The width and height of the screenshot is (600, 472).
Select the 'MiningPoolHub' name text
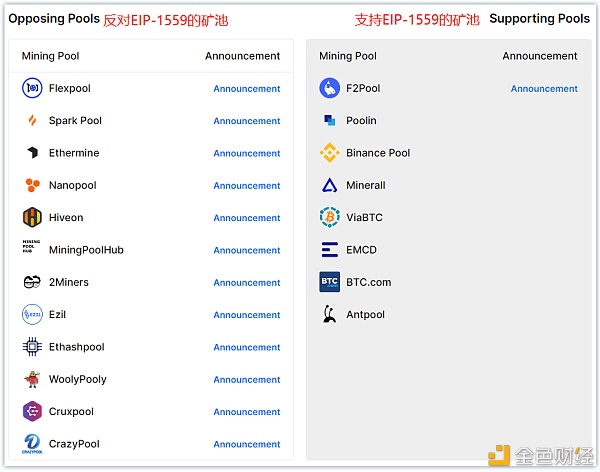point(86,250)
